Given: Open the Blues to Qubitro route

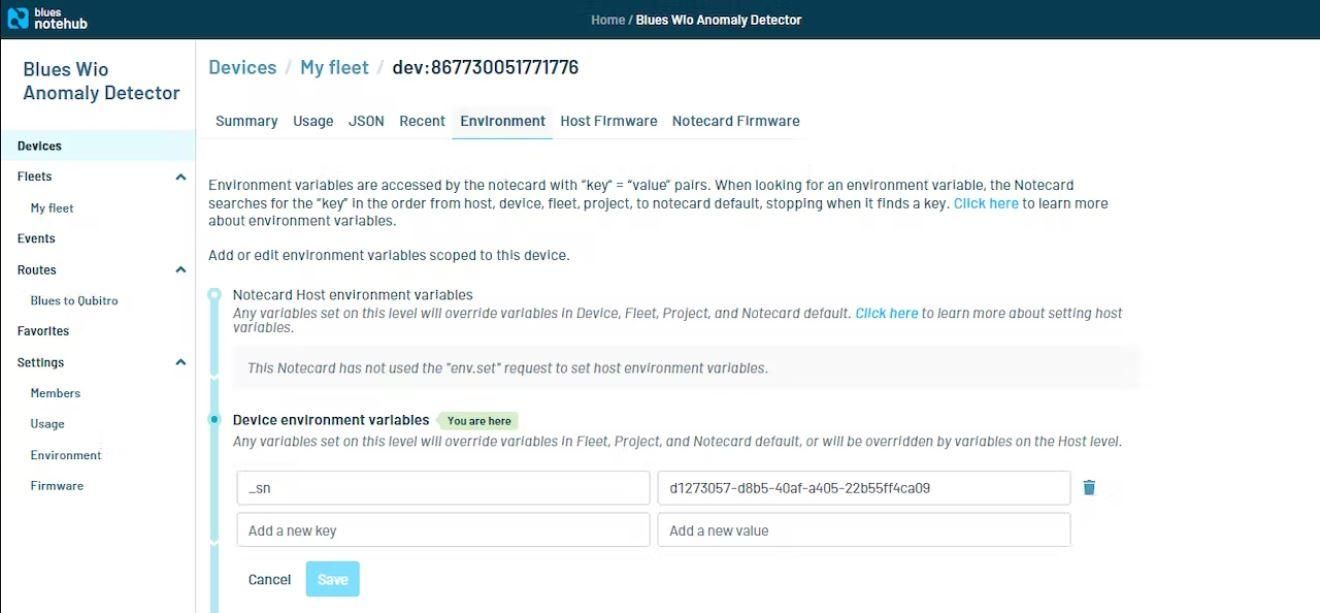Looking at the screenshot, I should pos(75,300).
